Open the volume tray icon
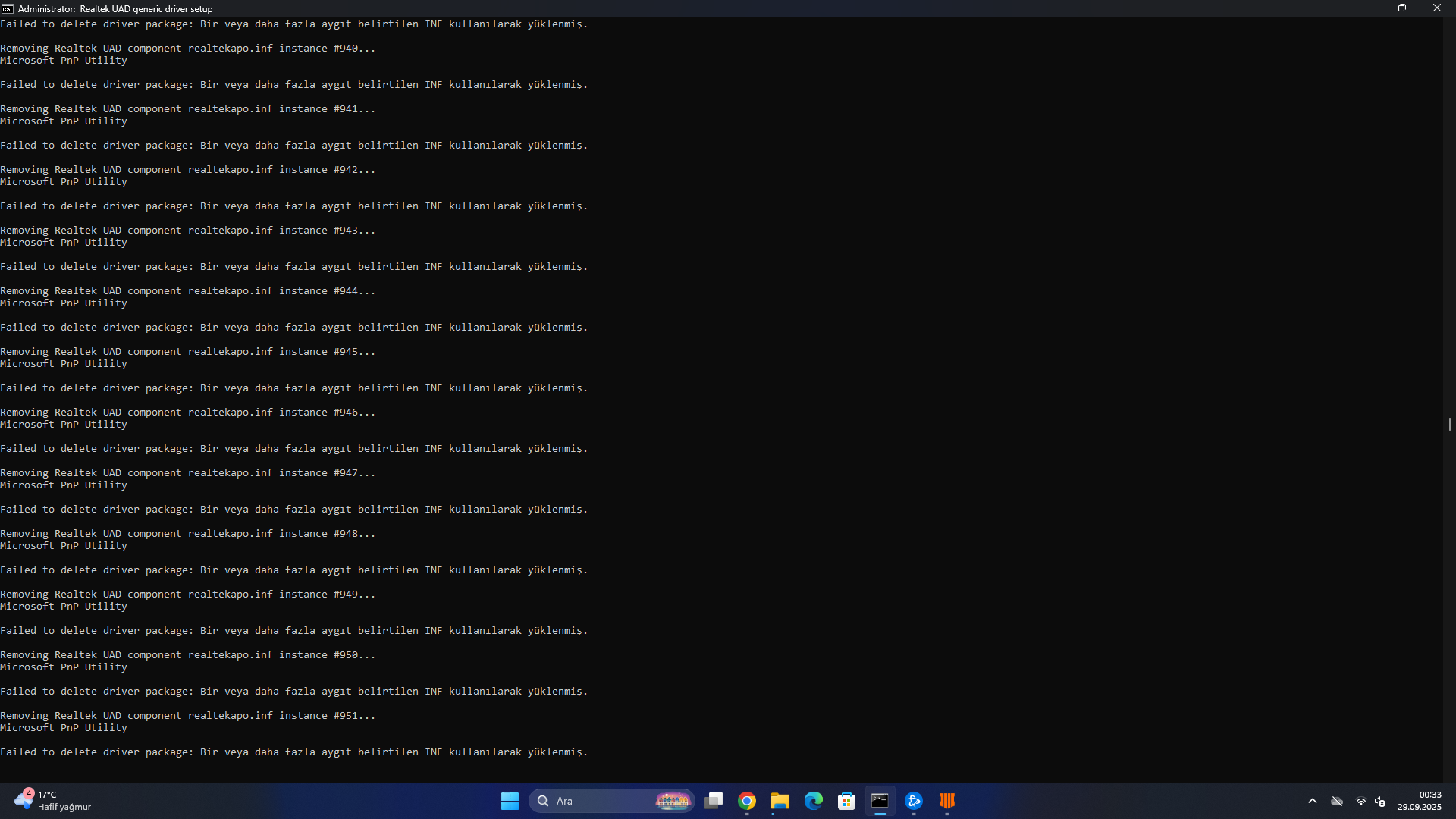 click(1381, 801)
